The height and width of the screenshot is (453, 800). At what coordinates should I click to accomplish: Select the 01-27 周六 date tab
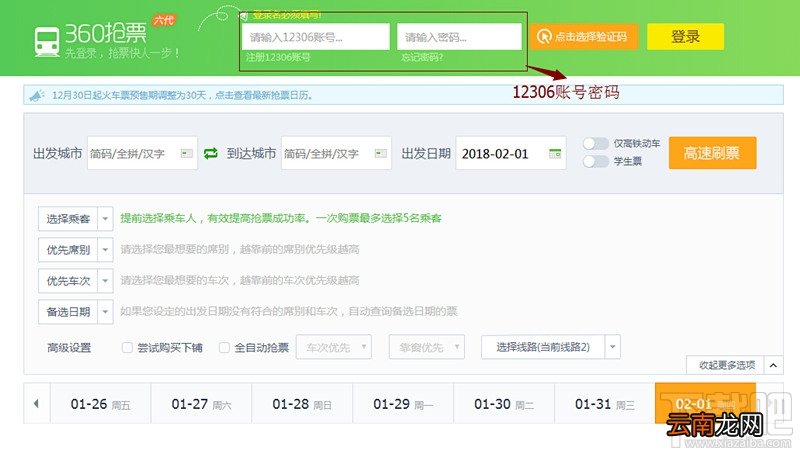pyautogui.click(x=202, y=404)
